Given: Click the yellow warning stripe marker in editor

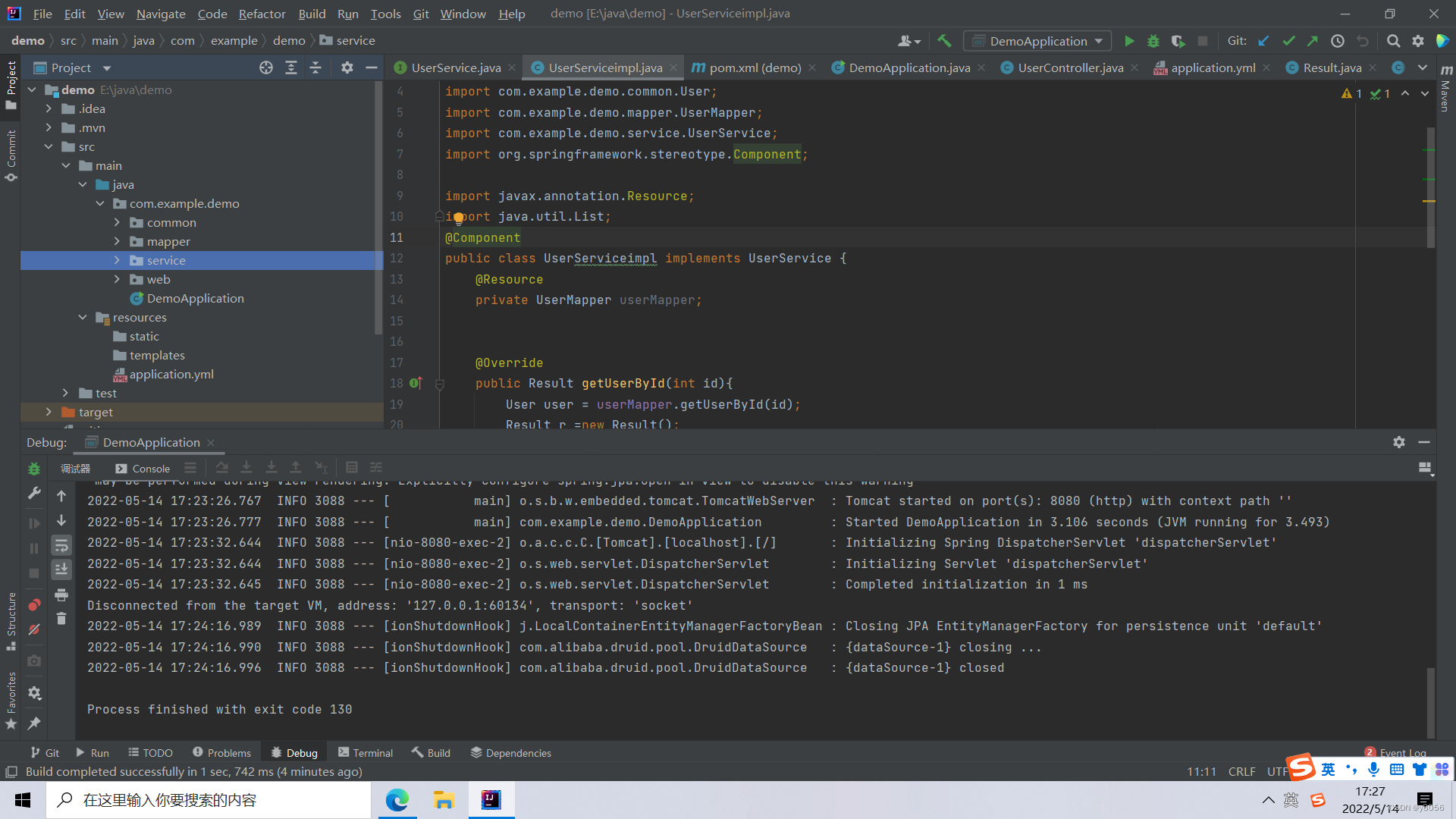Looking at the screenshot, I should [1429, 201].
